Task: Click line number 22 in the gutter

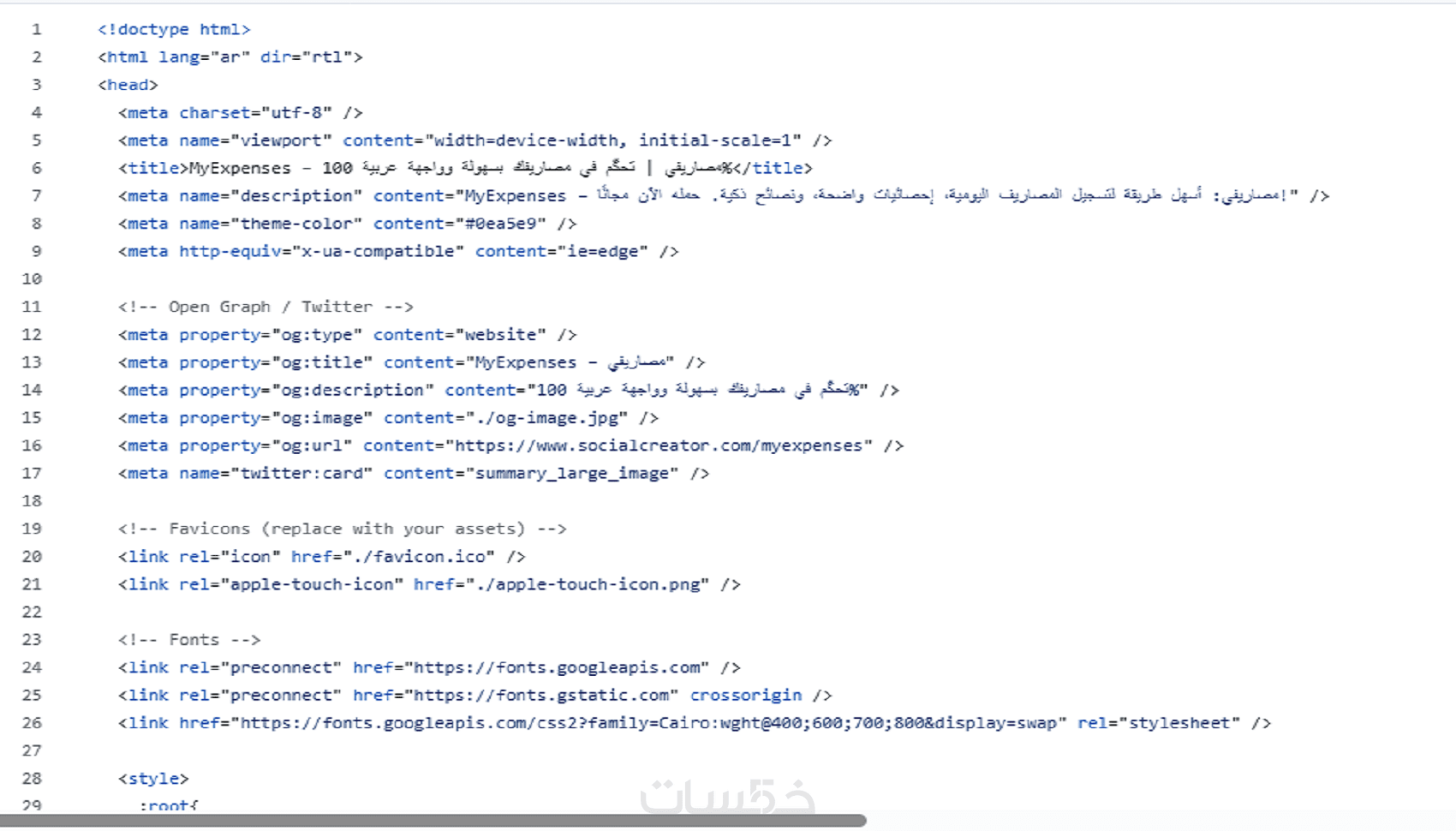Action: [32, 612]
